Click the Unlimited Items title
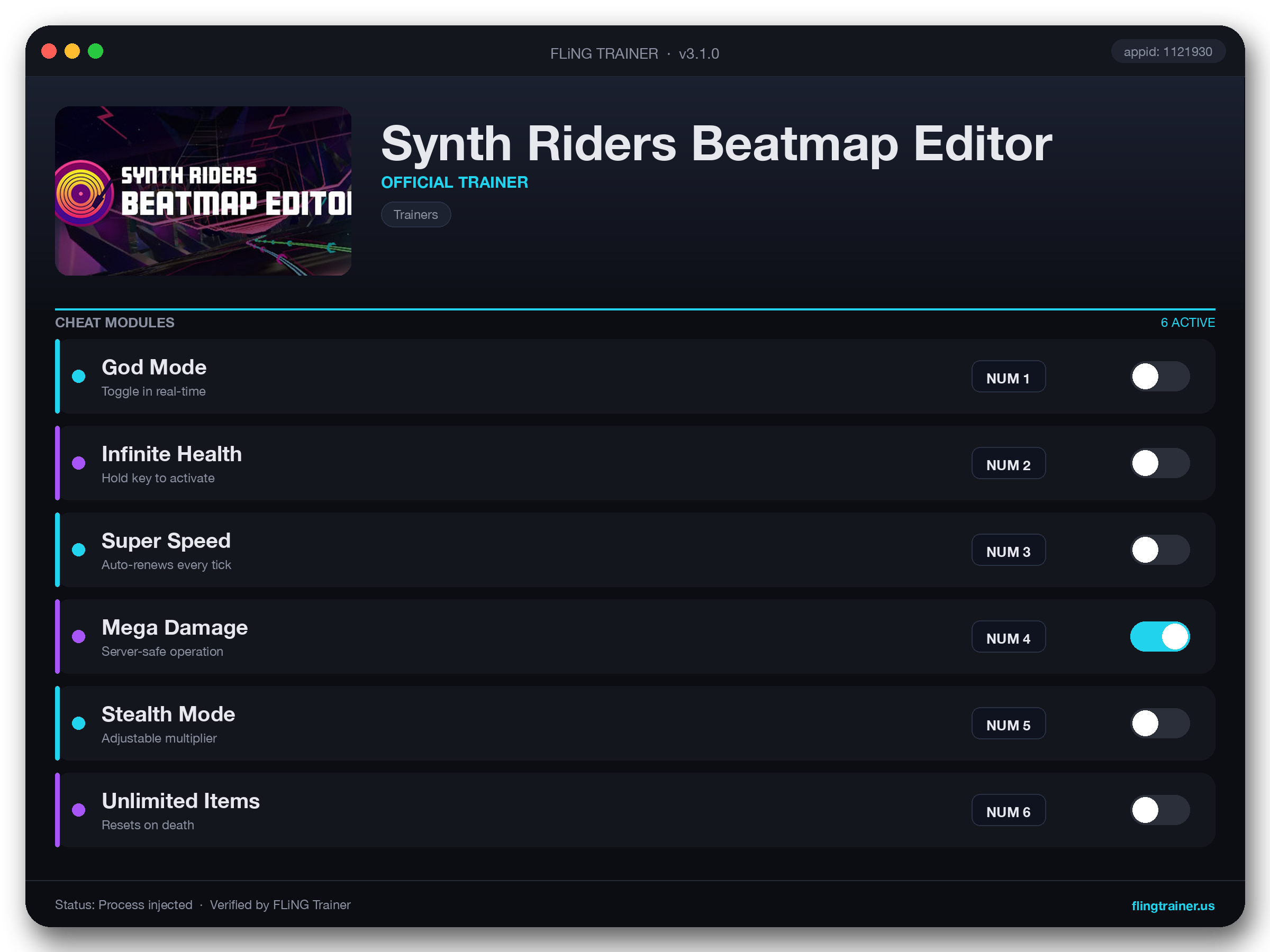1270x952 pixels. pos(181,801)
